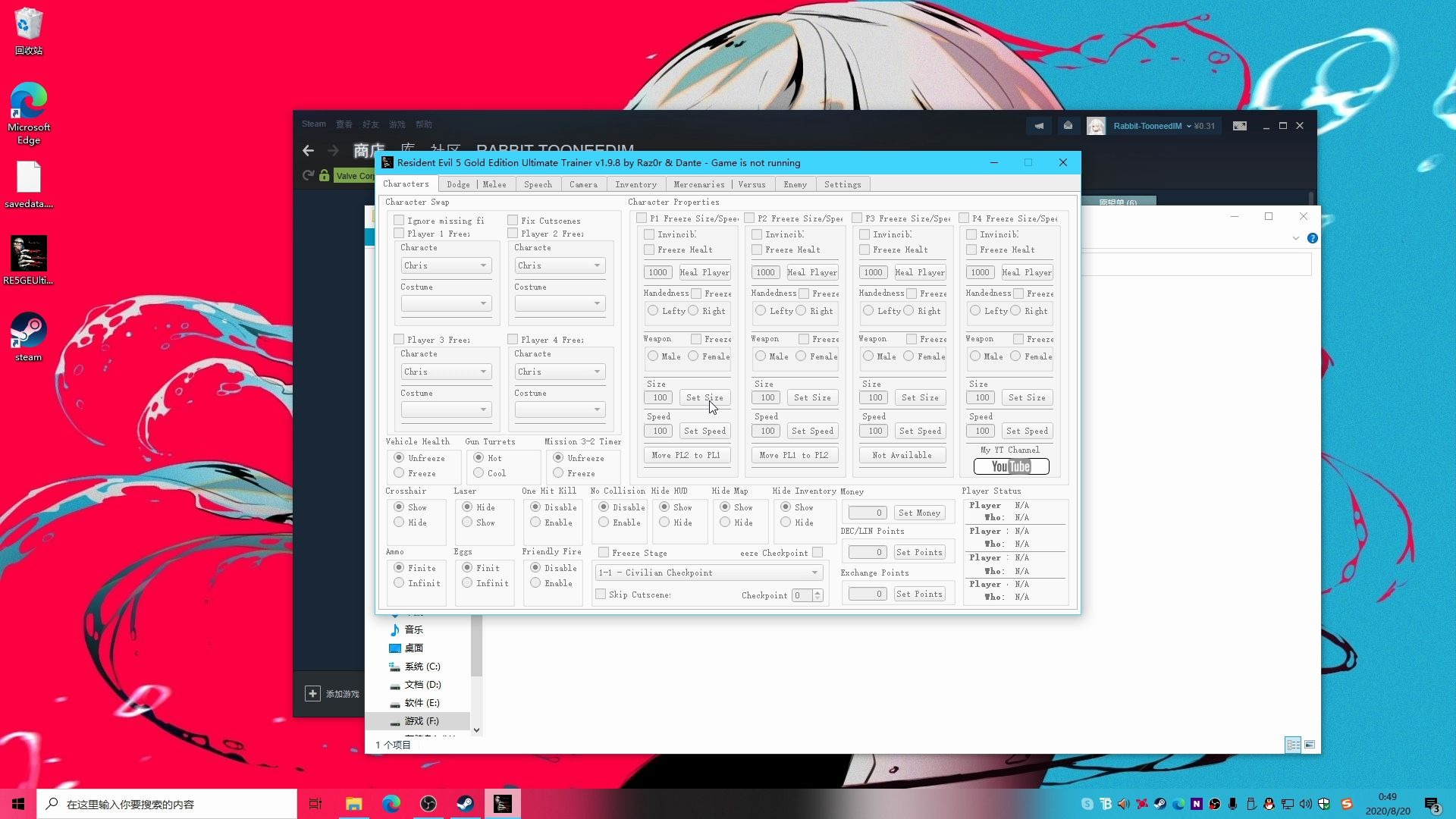The image size is (1456, 819).
Task: Switch to the trainer app on the taskbar
Action: [x=503, y=804]
